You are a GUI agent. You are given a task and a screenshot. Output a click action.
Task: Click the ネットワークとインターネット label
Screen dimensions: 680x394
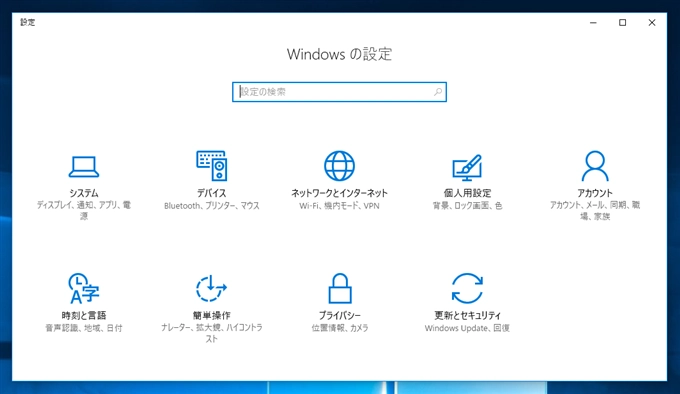coord(339,193)
